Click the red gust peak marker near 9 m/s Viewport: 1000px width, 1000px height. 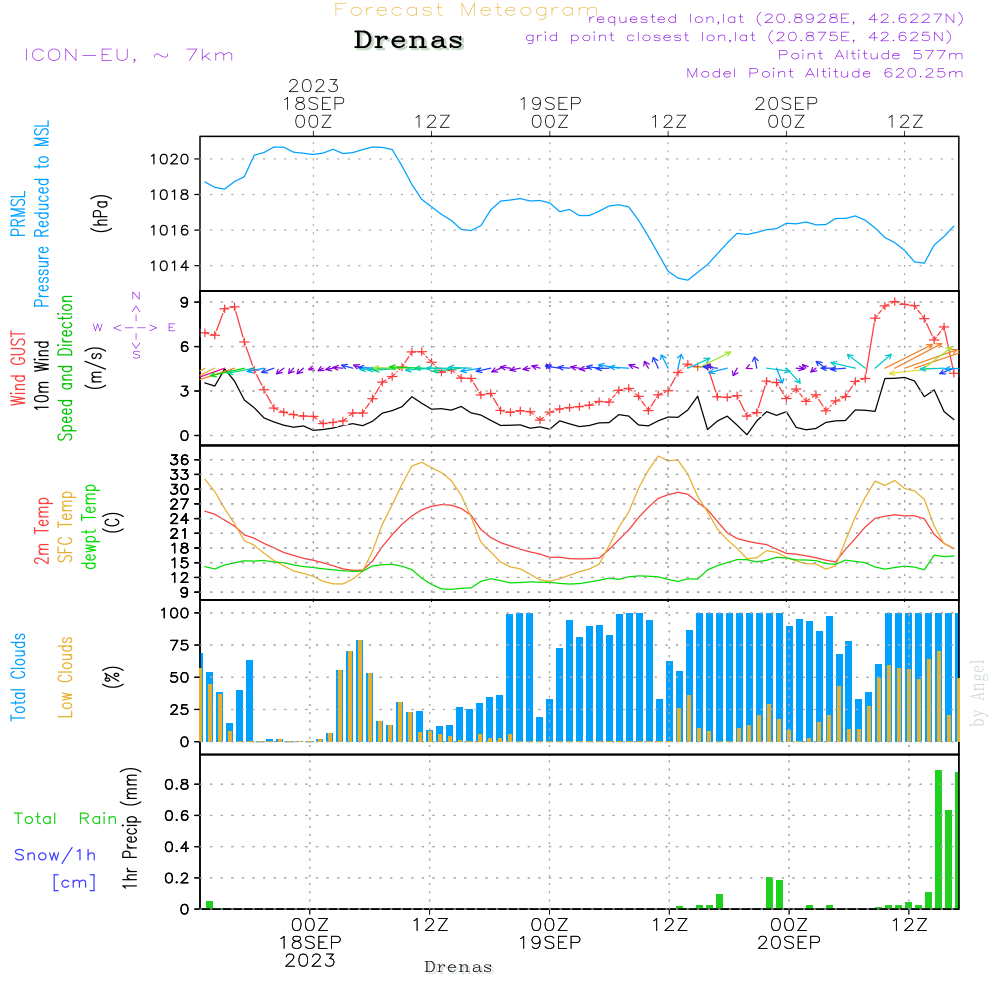click(895, 301)
